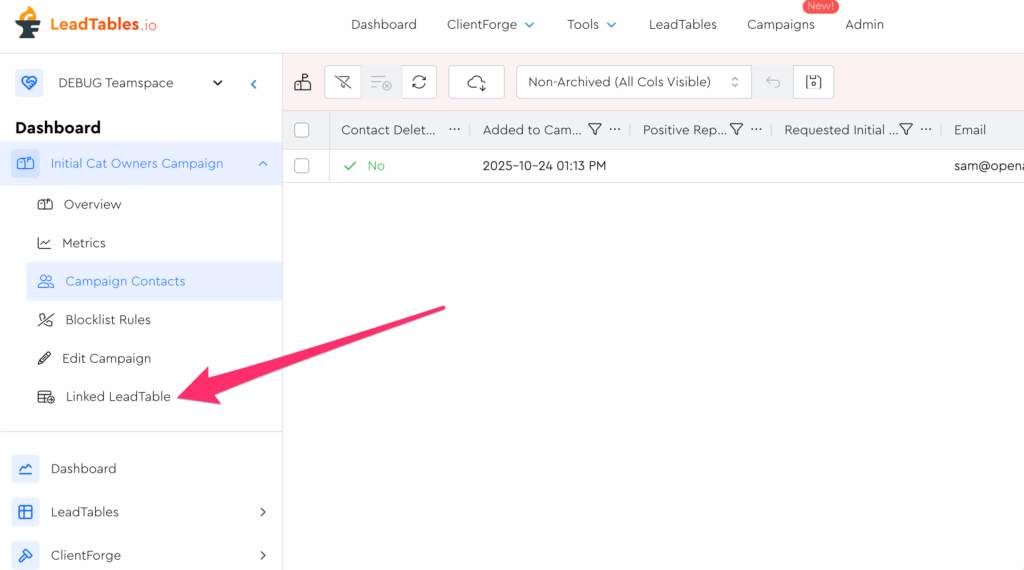Open the Campaigns top menu item
This screenshot has height=570, width=1024.
pos(780,24)
